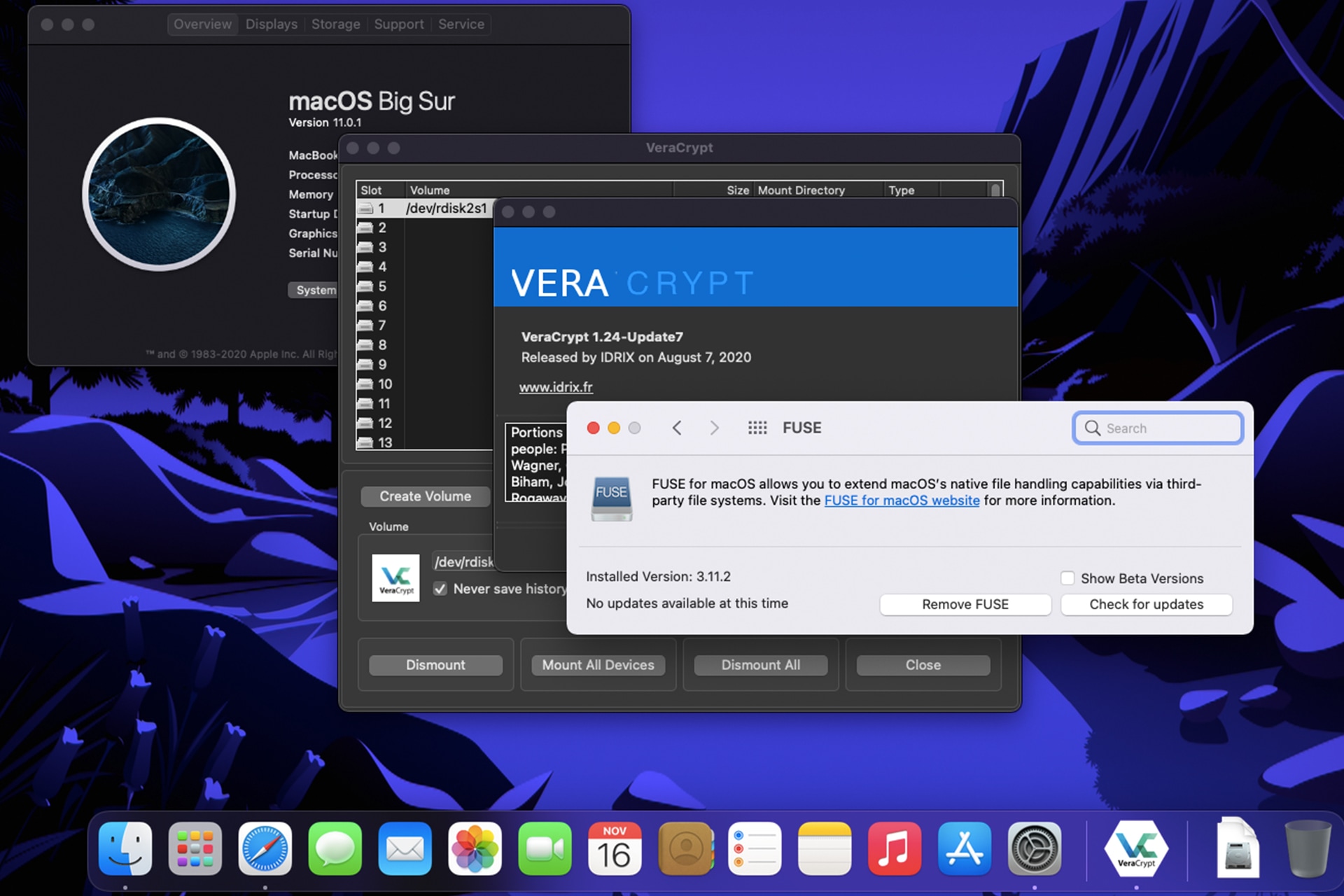Launch Music from the Dock
1344x896 pixels.
[895, 849]
